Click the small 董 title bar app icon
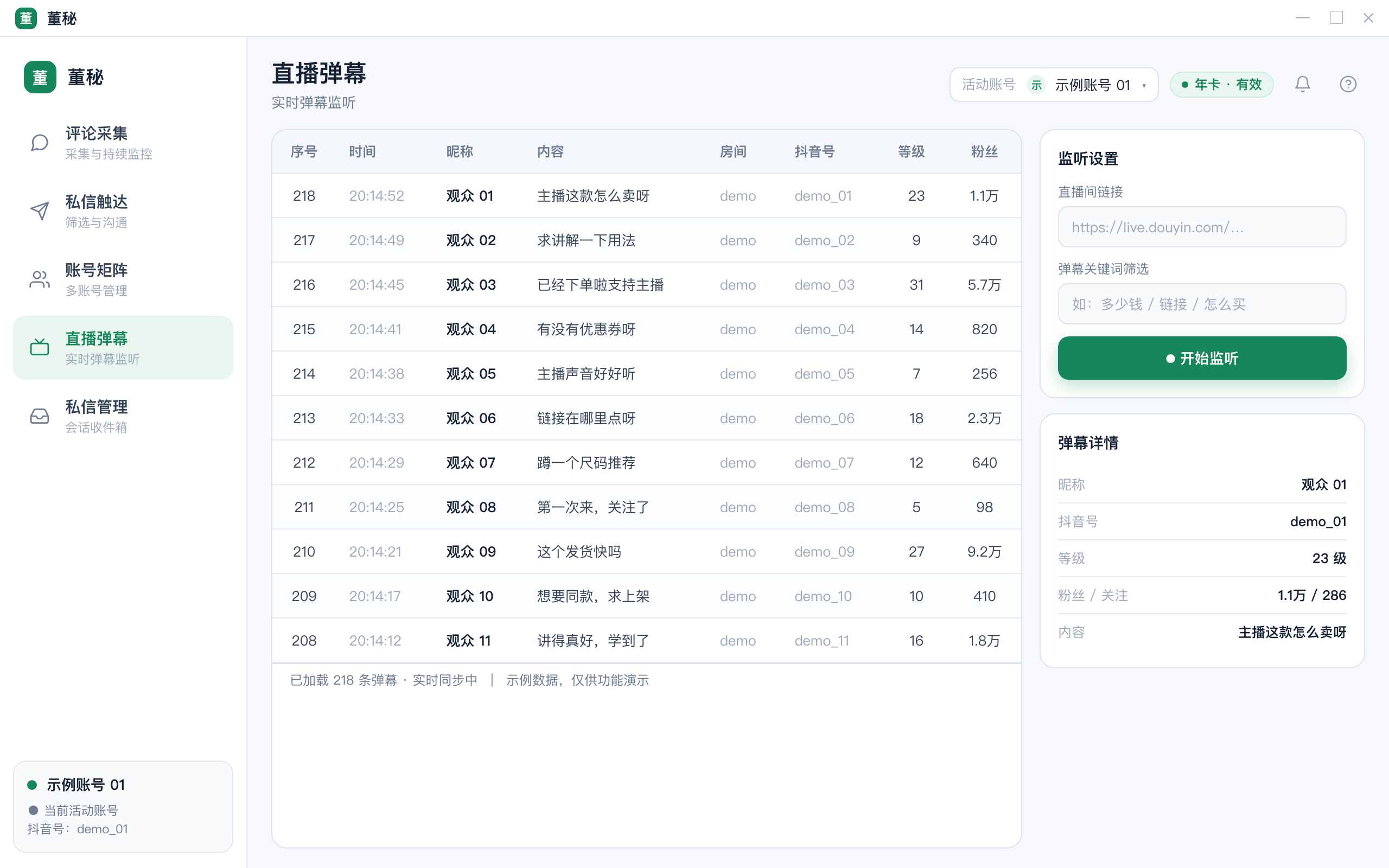Image resolution: width=1389 pixels, height=868 pixels. click(x=26, y=18)
